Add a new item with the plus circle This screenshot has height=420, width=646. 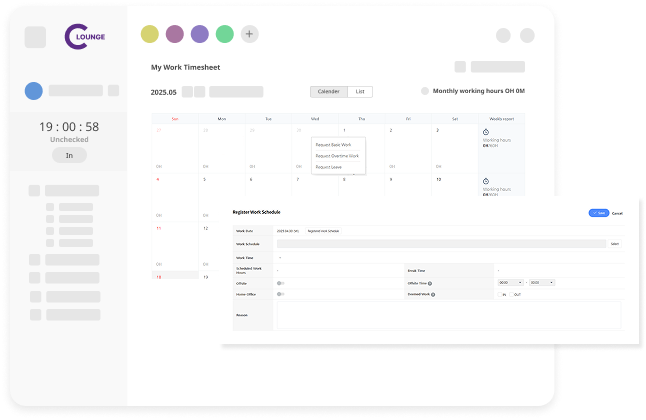click(249, 34)
